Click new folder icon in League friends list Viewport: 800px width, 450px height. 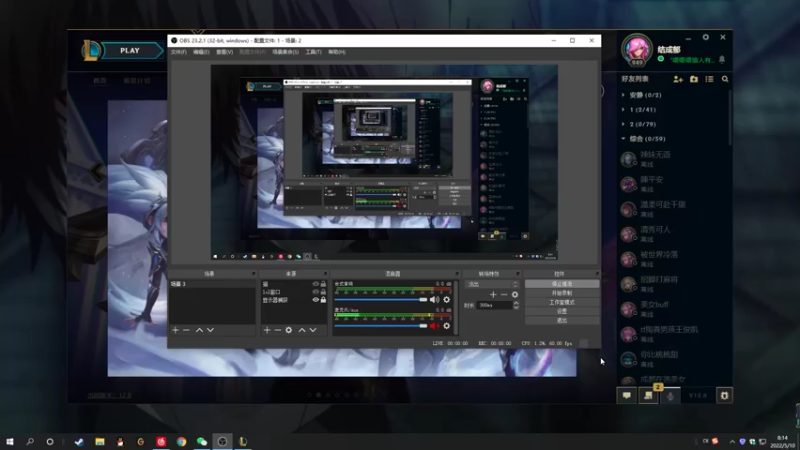tap(694, 79)
